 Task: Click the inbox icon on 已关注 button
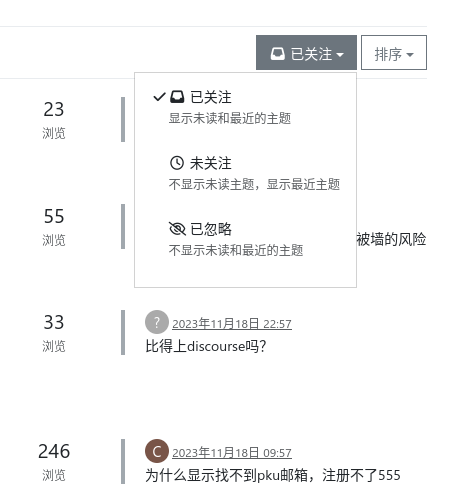pyautogui.click(x=278, y=54)
